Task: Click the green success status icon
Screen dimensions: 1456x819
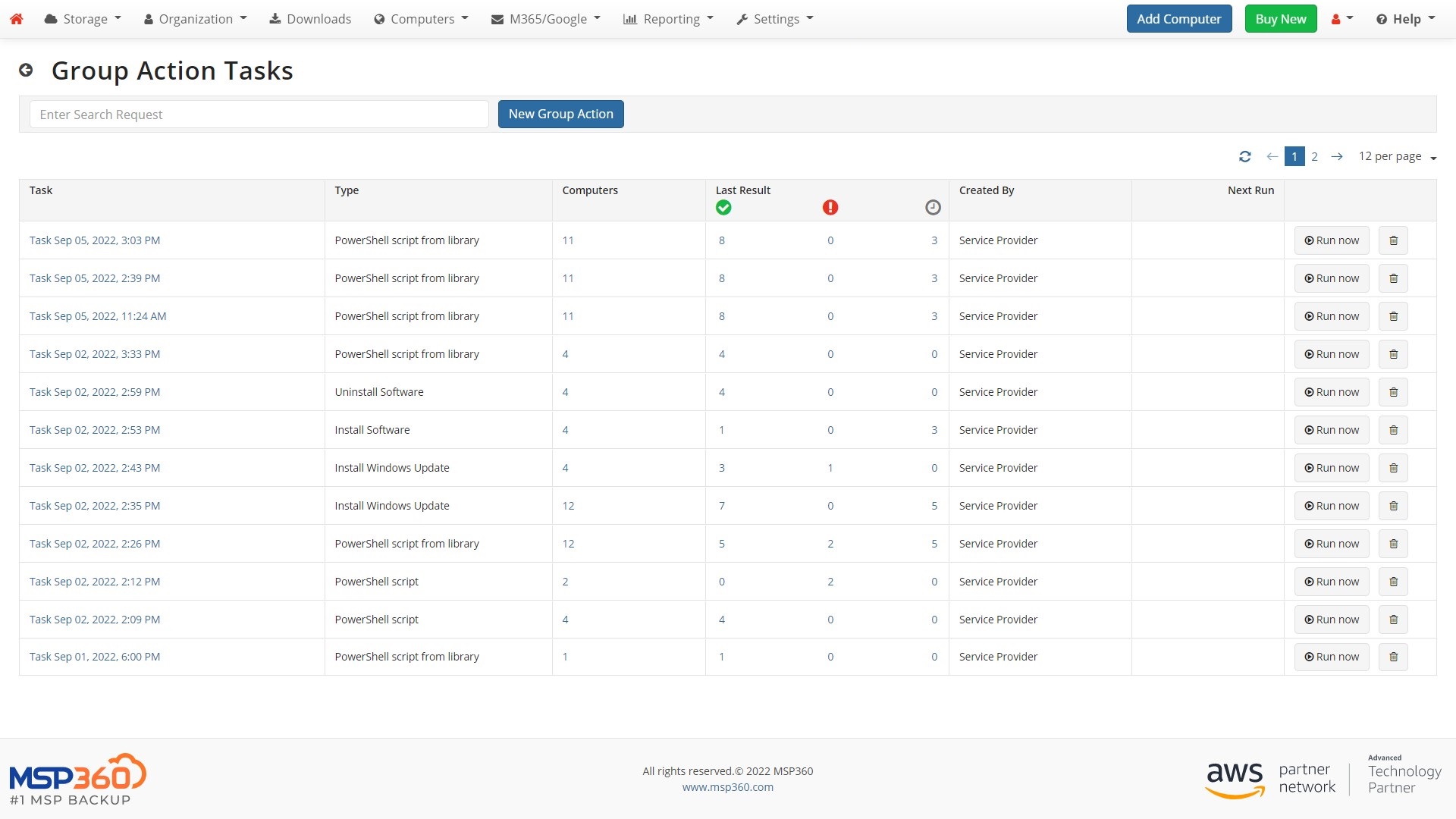Action: pyautogui.click(x=723, y=207)
